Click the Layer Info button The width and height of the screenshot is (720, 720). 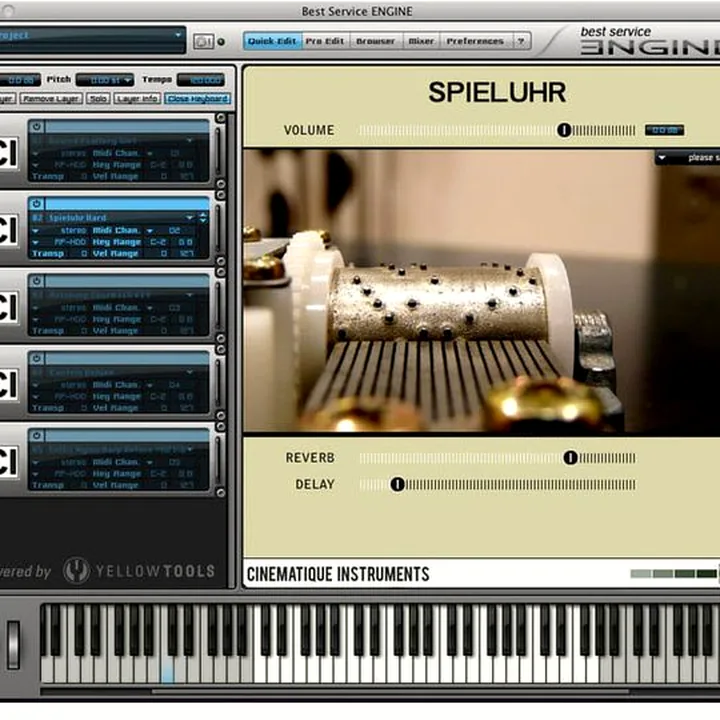[137, 99]
